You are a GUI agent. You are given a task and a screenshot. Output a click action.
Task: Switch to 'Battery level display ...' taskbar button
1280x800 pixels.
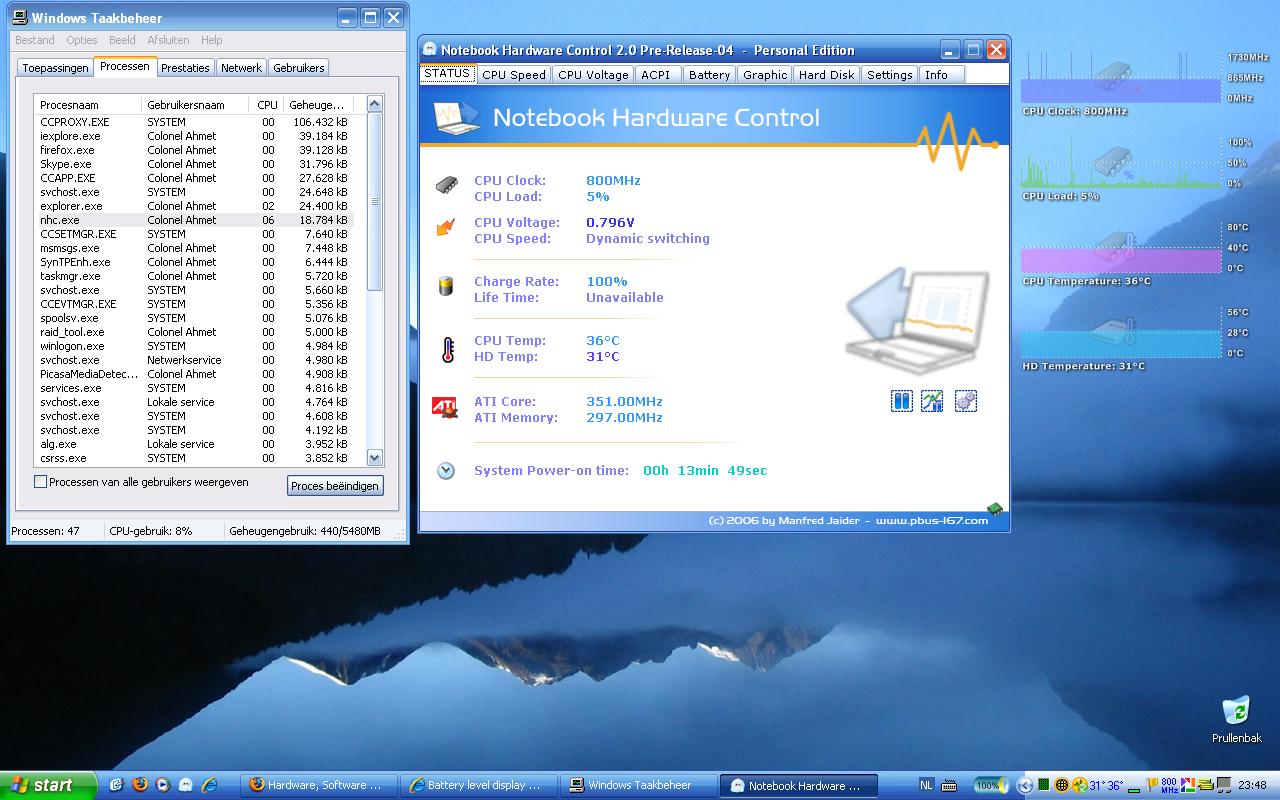(x=480, y=785)
